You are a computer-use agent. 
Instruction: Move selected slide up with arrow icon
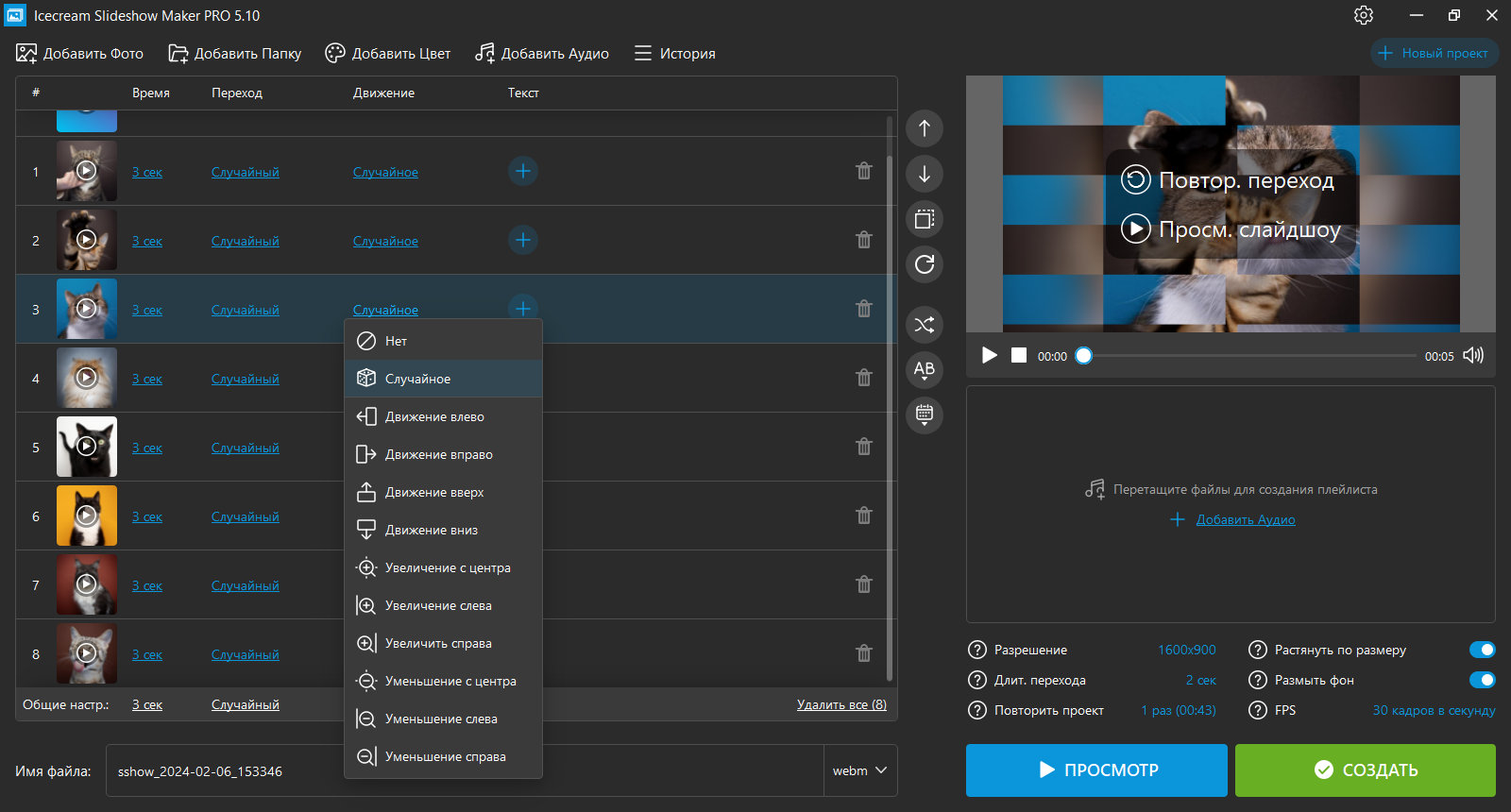pyautogui.click(x=925, y=128)
